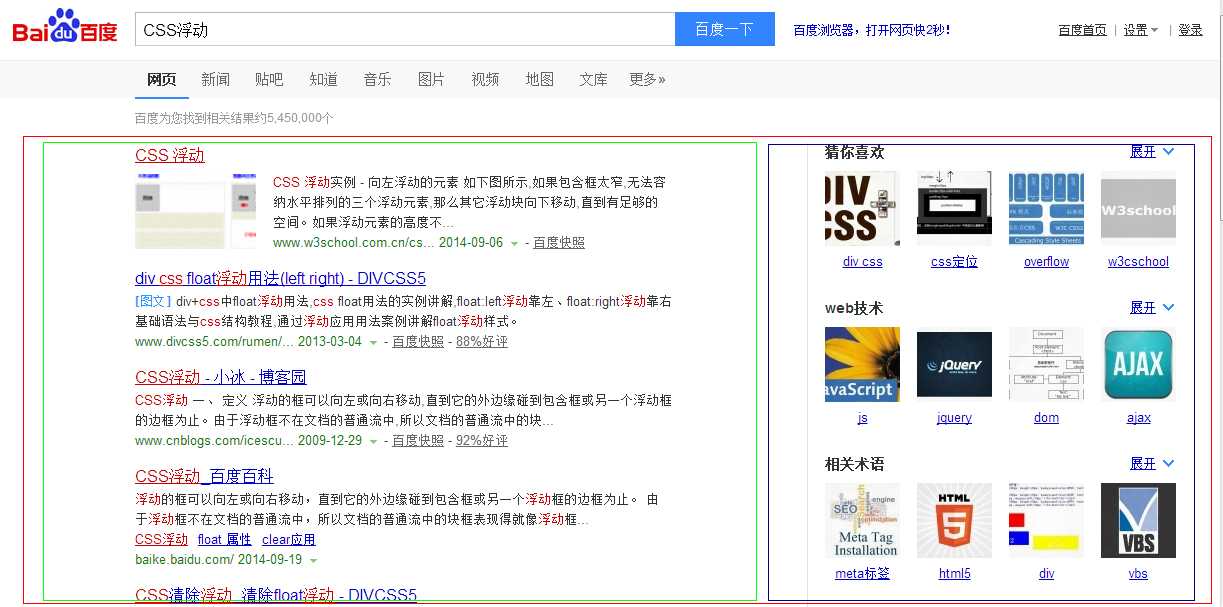Click the 百度一下 search button
This screenshot has height=607, width=1223.
[725, 29]
